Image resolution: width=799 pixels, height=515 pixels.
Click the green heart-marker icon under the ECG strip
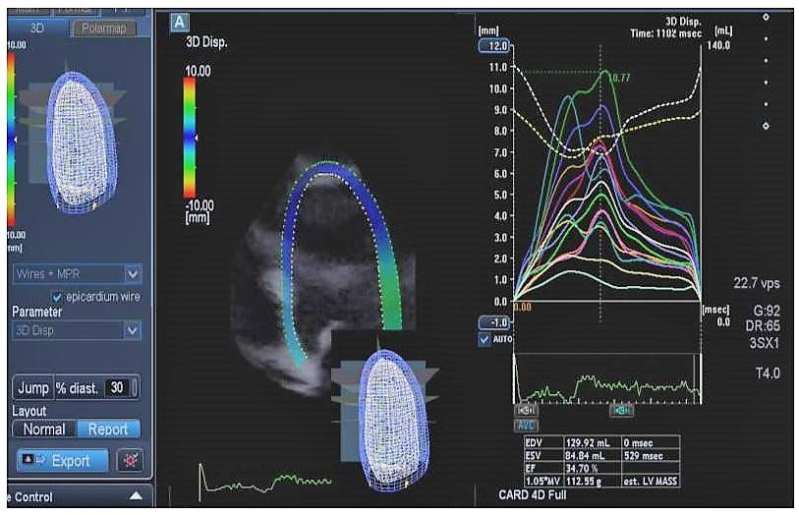pos(622,409)
